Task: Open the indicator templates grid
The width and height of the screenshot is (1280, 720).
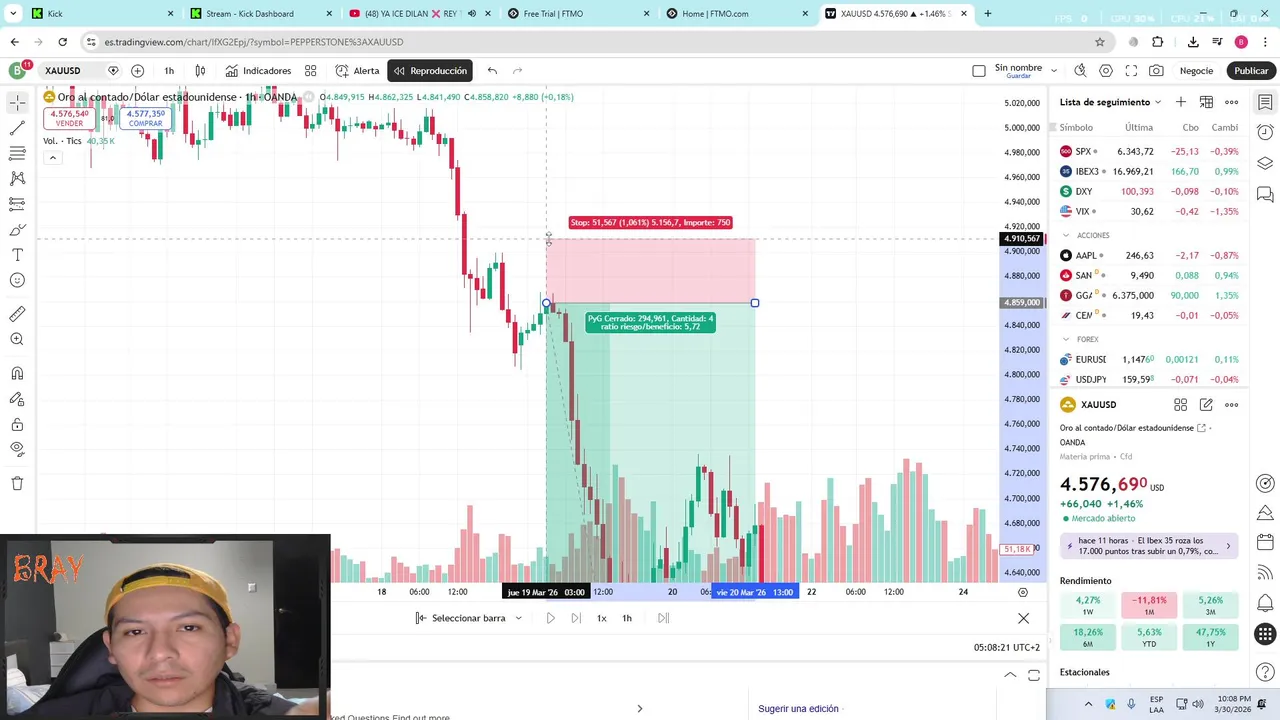Action: coord(311,71)
